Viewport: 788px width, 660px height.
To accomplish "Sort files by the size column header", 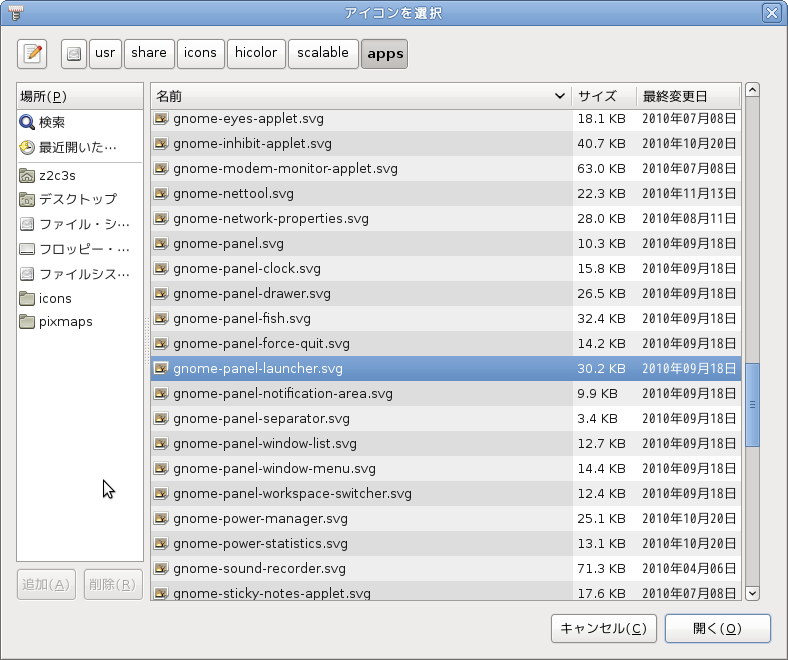I will pyautogui.click(x=603, y=96).
